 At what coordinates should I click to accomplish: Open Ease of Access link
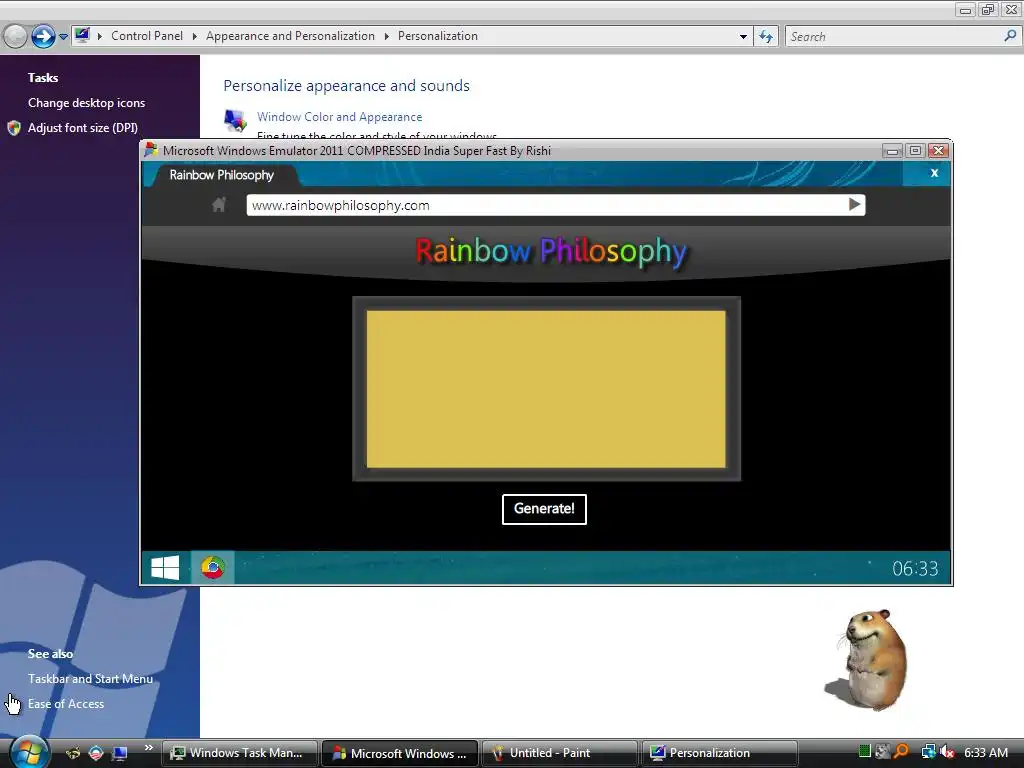65,703
